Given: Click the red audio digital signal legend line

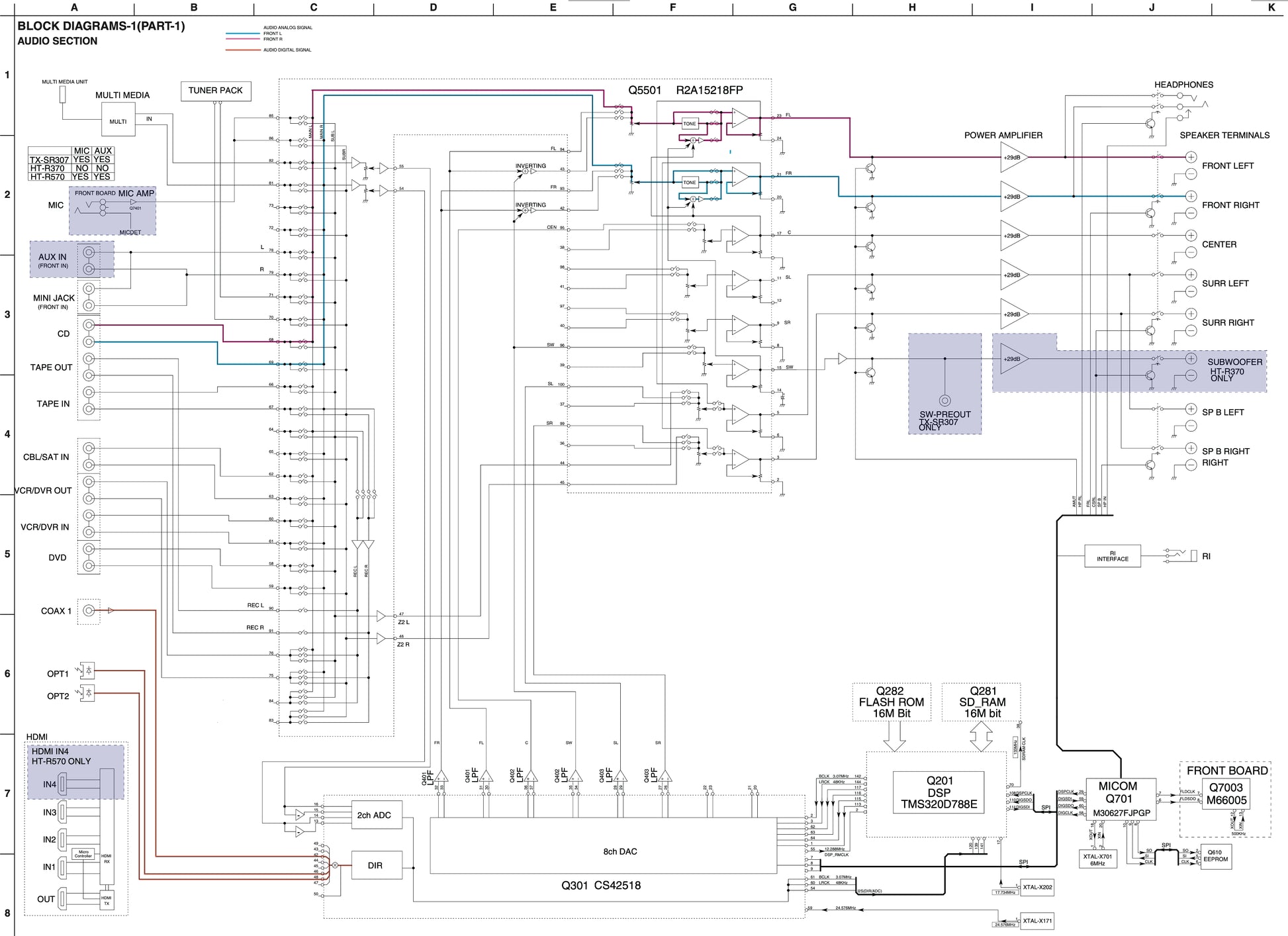Looking at the screenshot, I should (242, 50).
